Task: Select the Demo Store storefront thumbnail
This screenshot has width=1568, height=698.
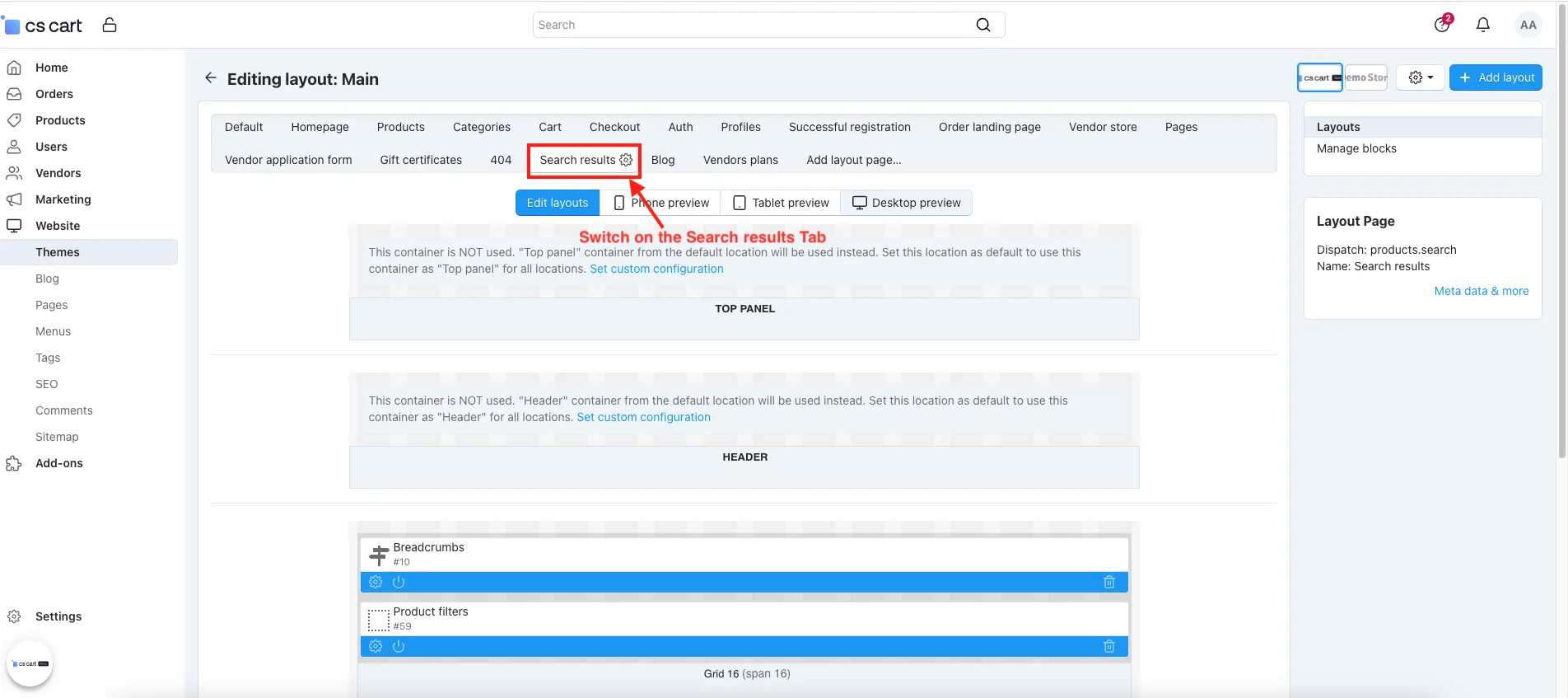Action: 1366,77
